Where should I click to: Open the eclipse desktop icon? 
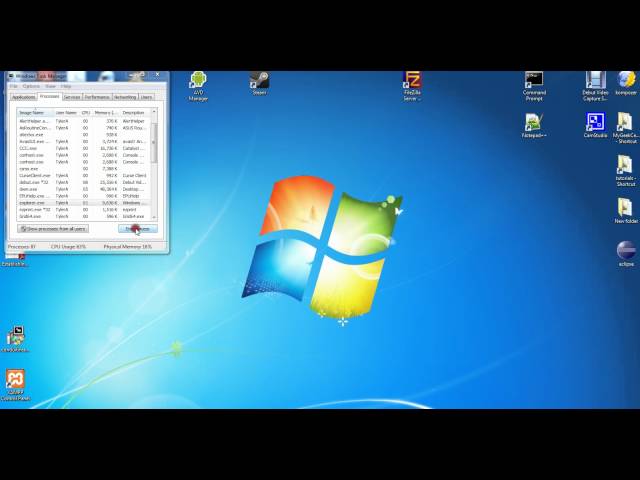(x=626, y=253)
